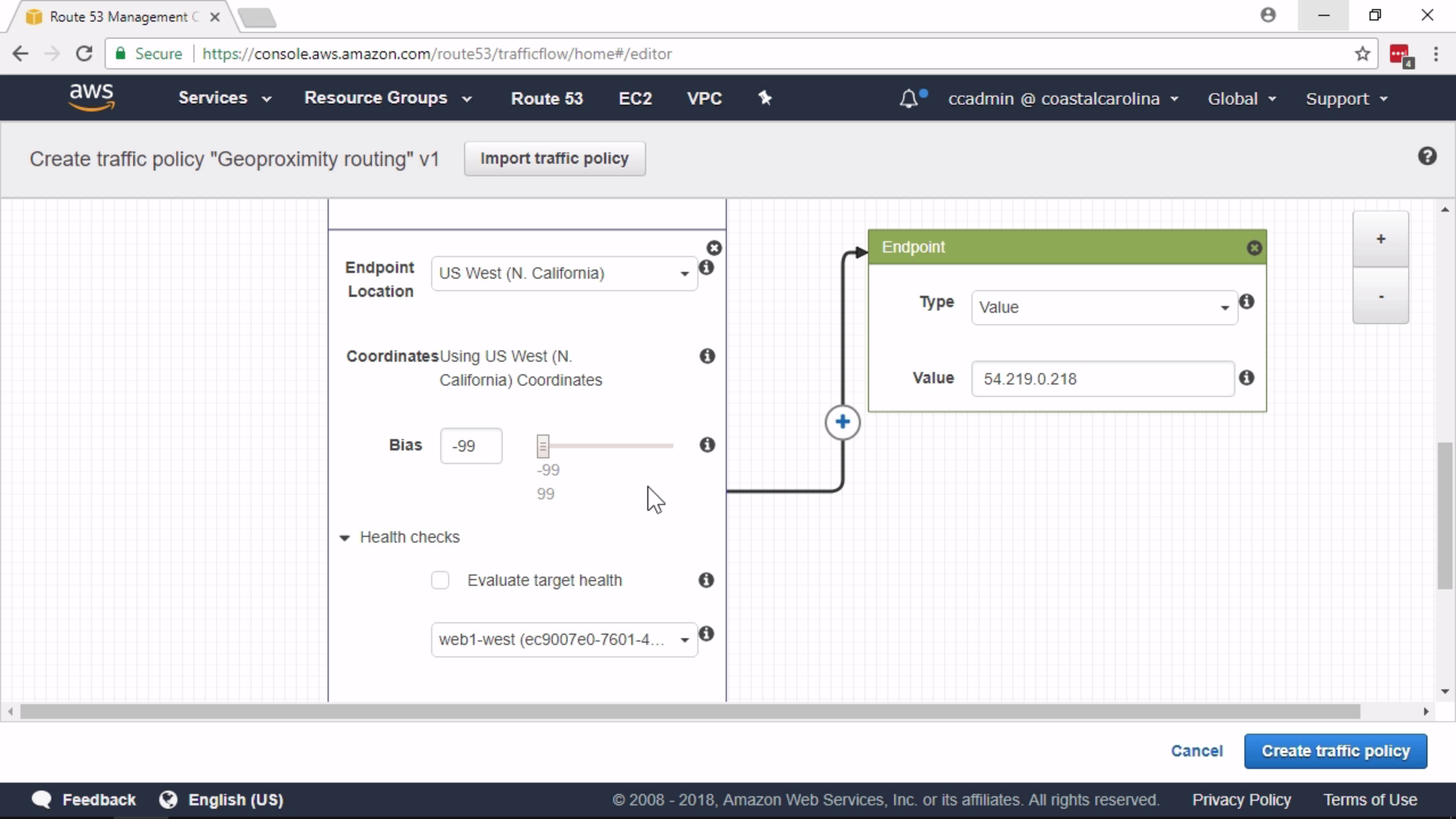Click English (US) language selector
This screenshot has width=1456, height=819.
pos(236,799)
